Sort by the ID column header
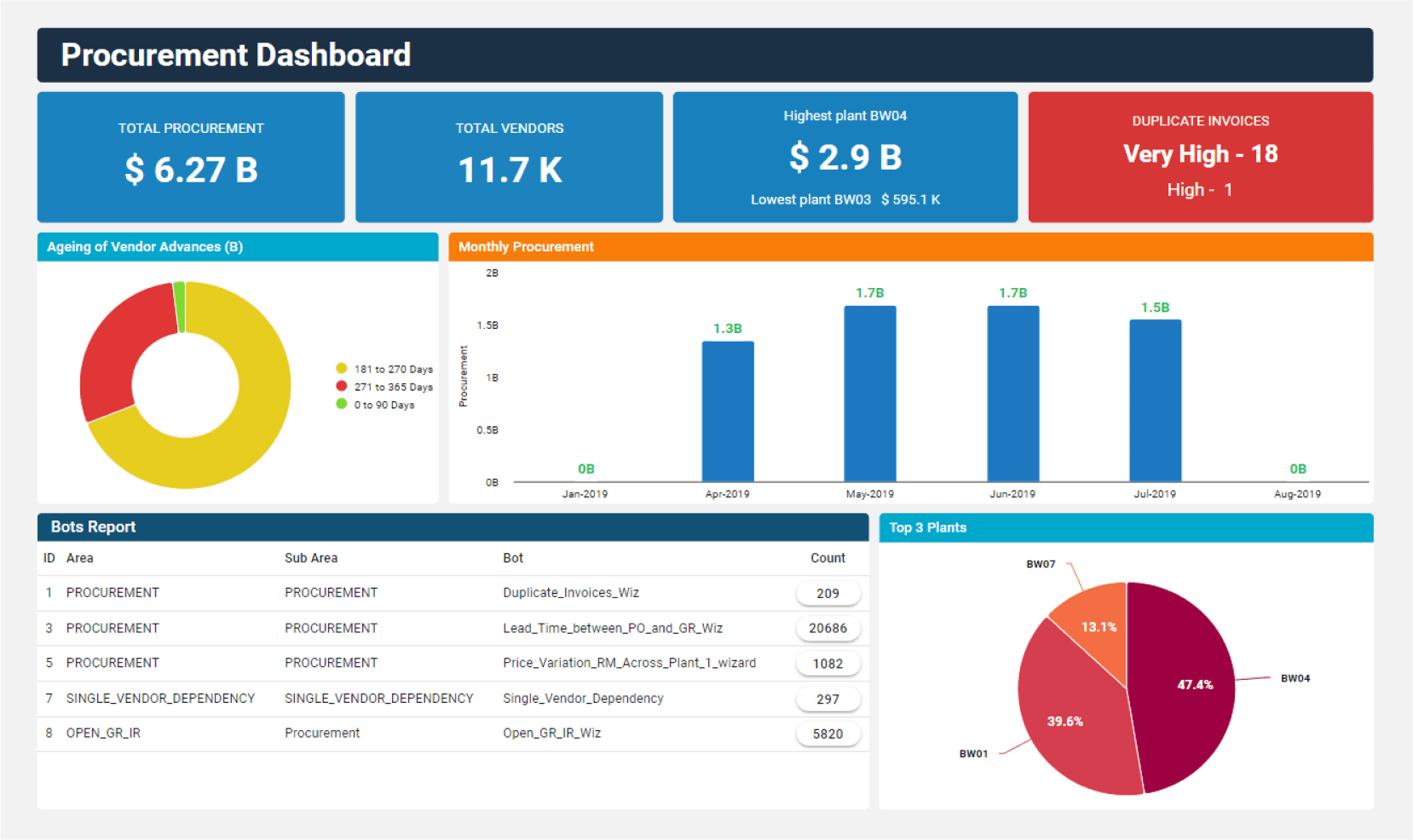 49,558
